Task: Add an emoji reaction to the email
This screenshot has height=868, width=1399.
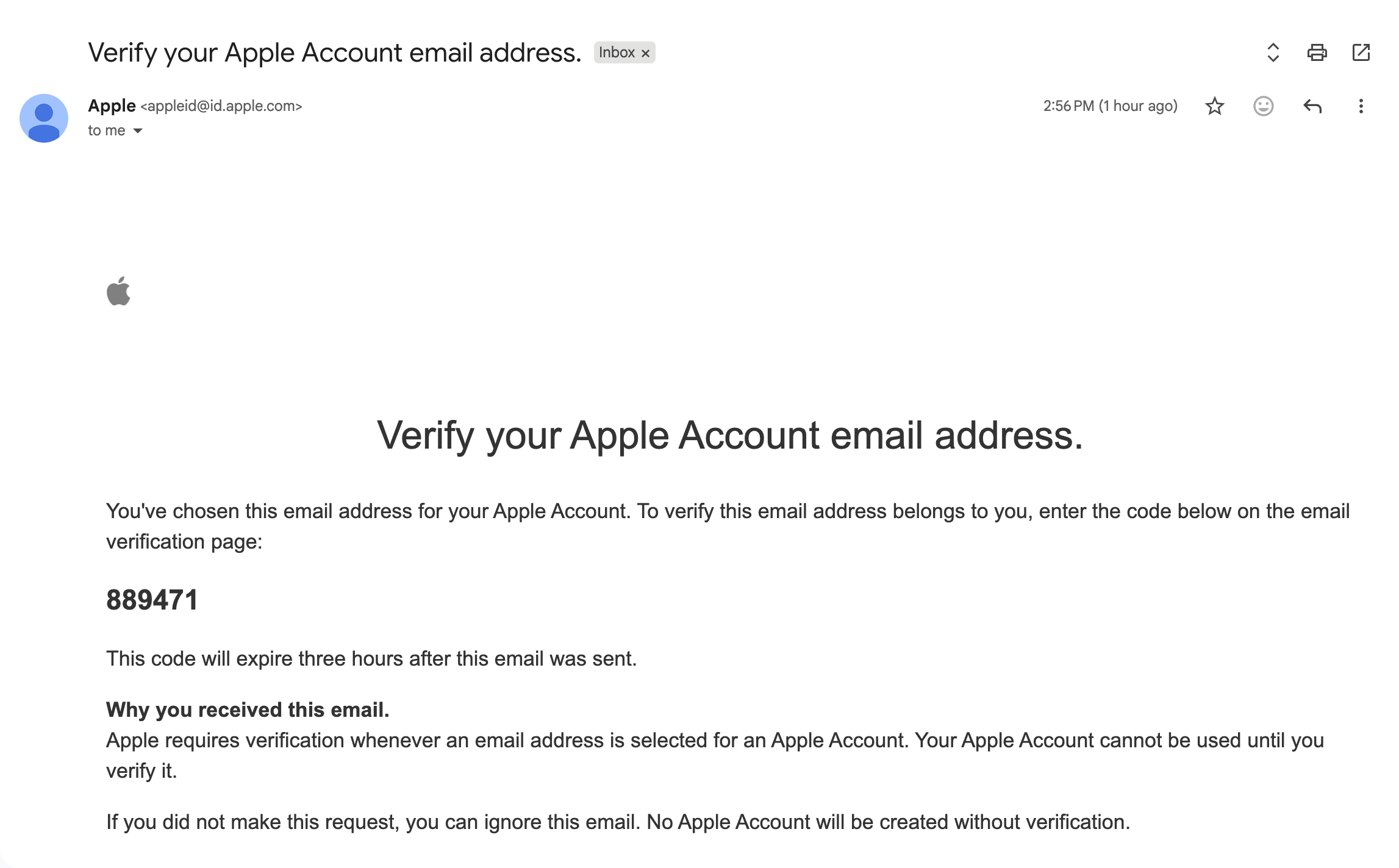Action: point(1263,106)
